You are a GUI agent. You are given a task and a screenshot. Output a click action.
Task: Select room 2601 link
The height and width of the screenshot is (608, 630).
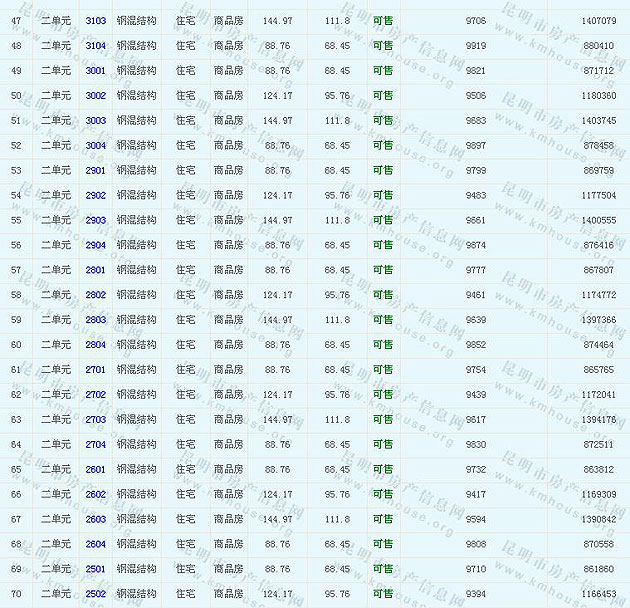pos(96,469)
